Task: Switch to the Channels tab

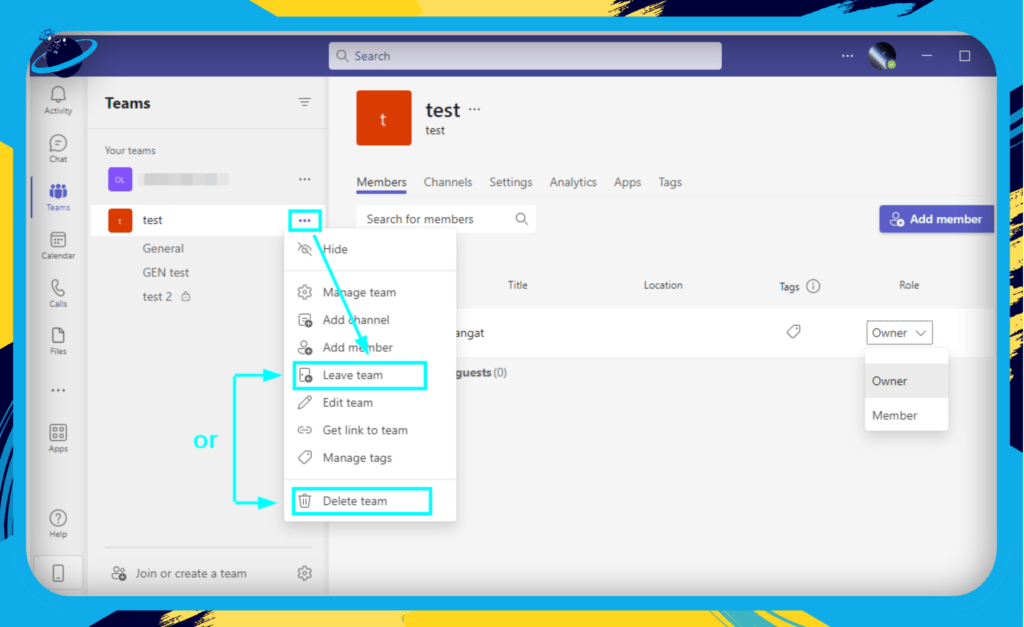Action: (x=448, y=182)
